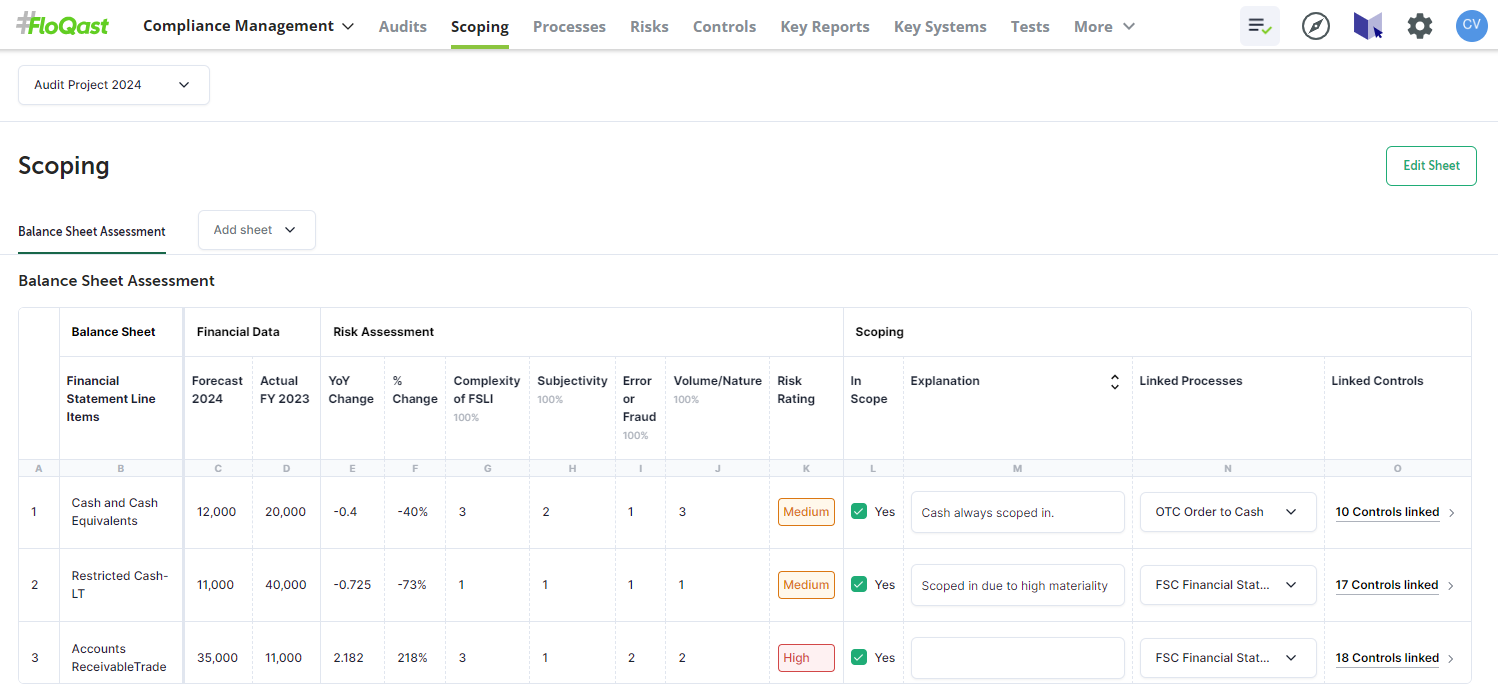Open arrow next to 10 Controls linked
1498x686 pixels.
(x=1451, y=513)
